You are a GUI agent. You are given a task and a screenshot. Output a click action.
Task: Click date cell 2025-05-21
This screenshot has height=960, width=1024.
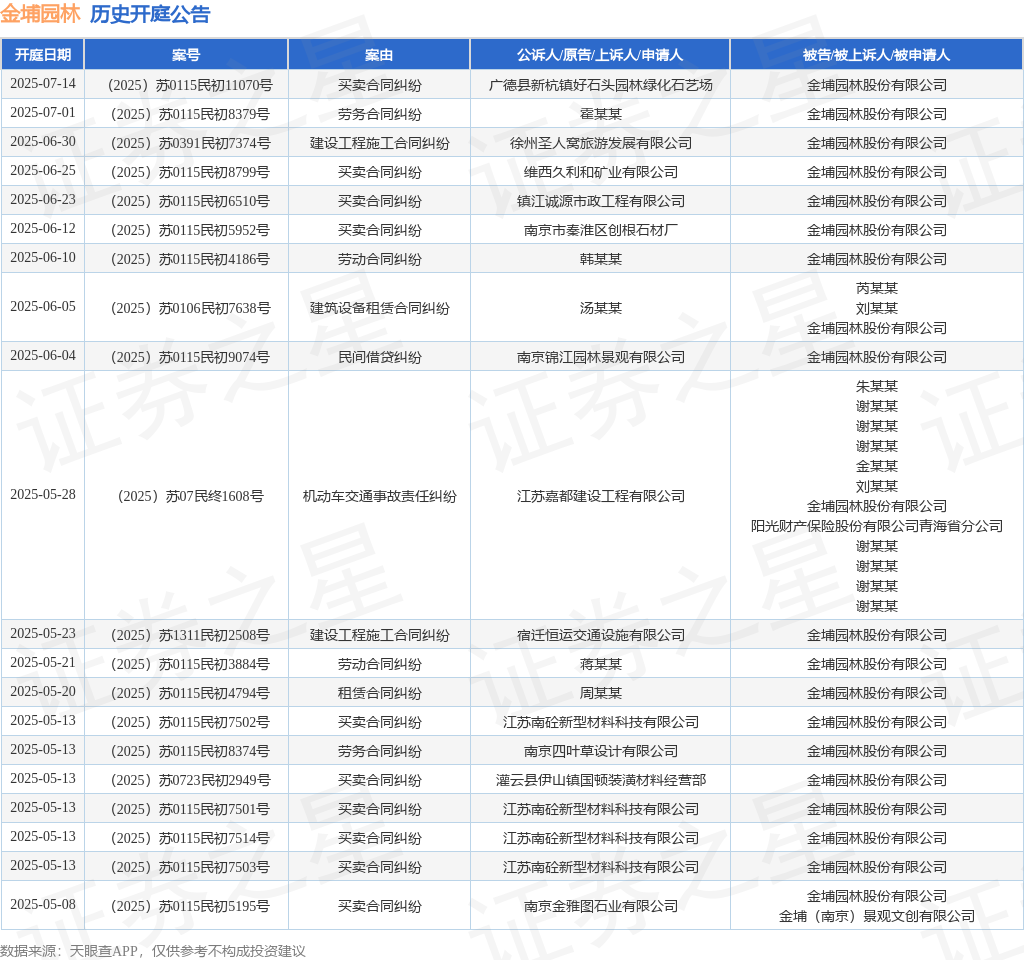(x=43, y=662)
